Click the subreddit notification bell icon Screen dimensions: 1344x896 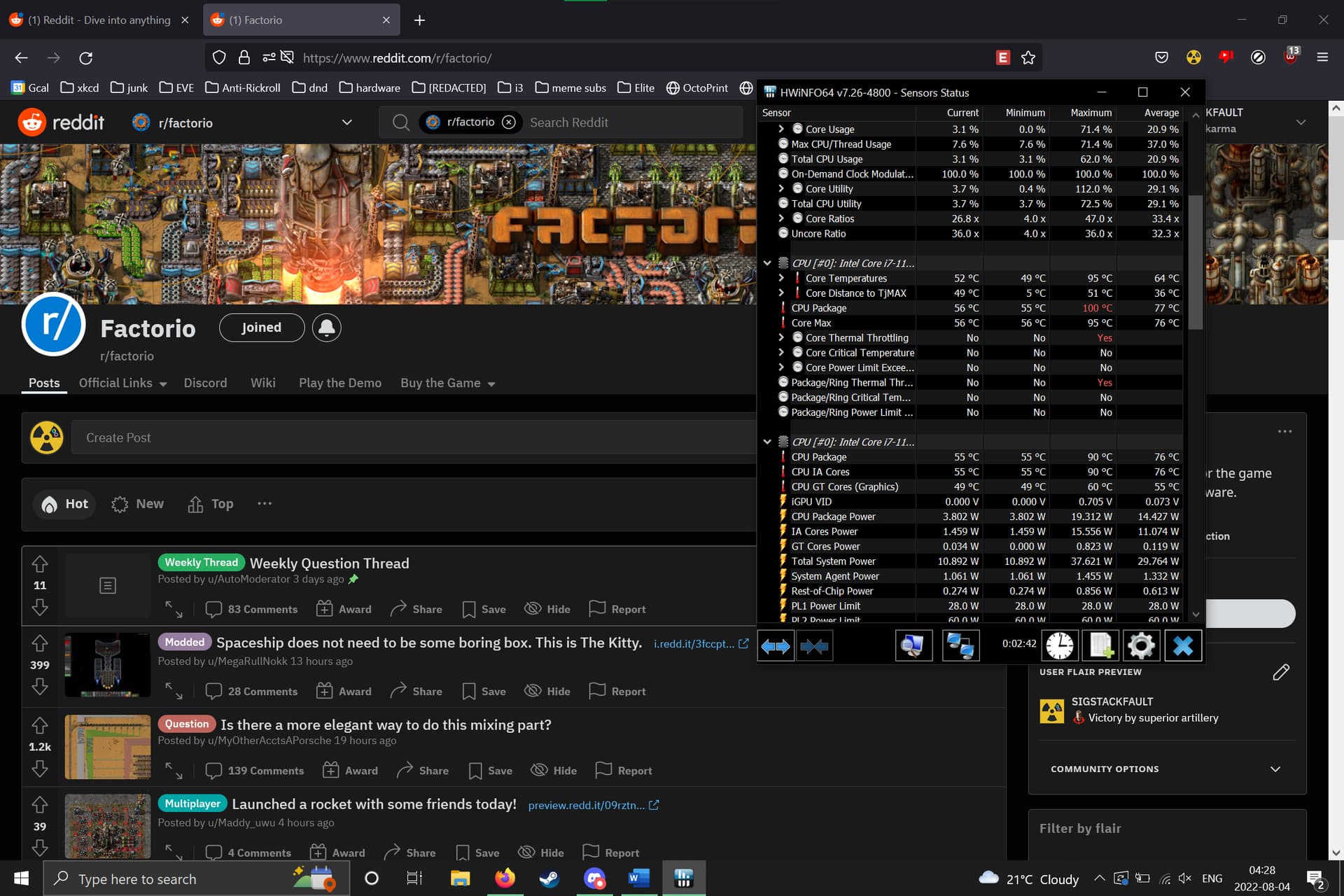coord(326,328)
